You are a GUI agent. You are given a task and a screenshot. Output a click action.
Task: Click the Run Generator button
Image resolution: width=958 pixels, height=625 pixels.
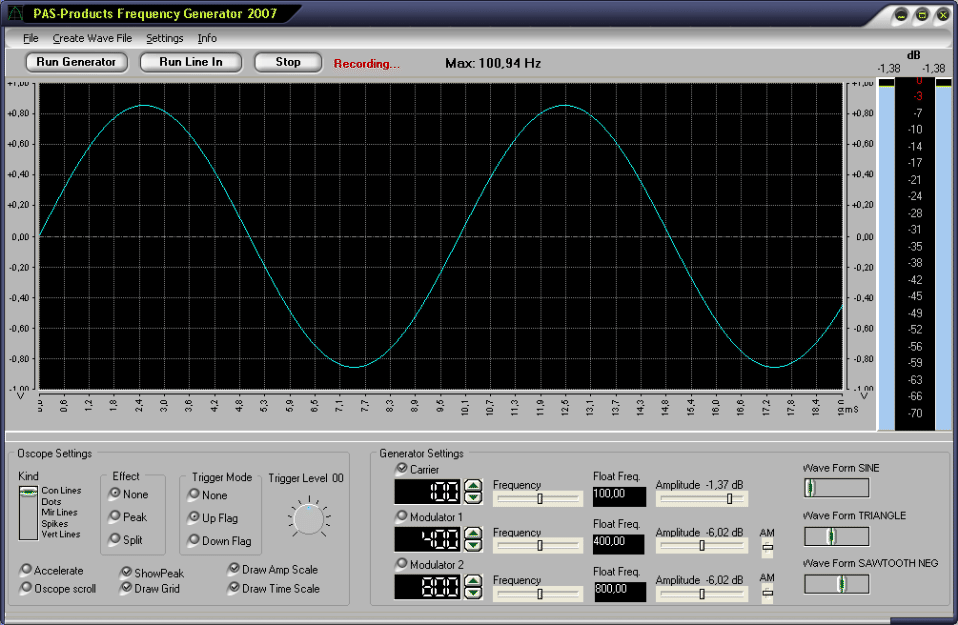[76, 62]
